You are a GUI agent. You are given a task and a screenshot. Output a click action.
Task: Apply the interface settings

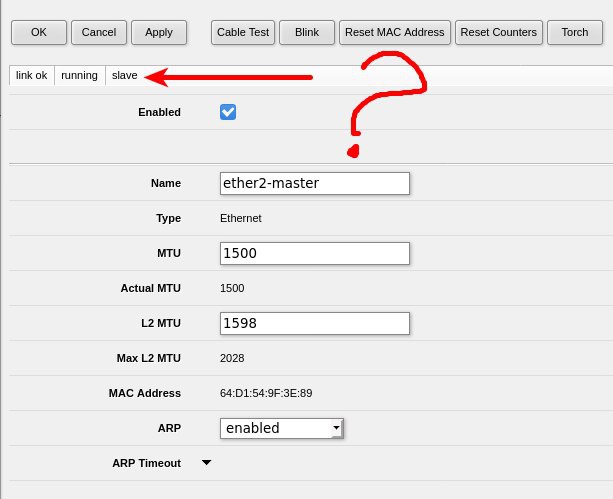pos(159,32)
